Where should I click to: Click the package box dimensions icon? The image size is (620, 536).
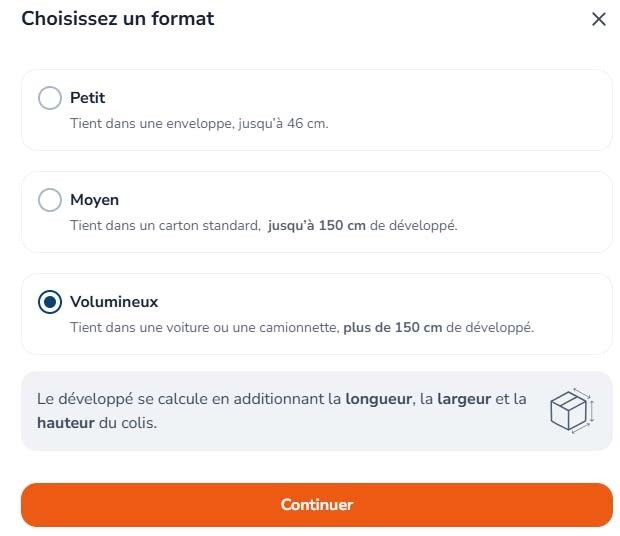tap(572, 410)
